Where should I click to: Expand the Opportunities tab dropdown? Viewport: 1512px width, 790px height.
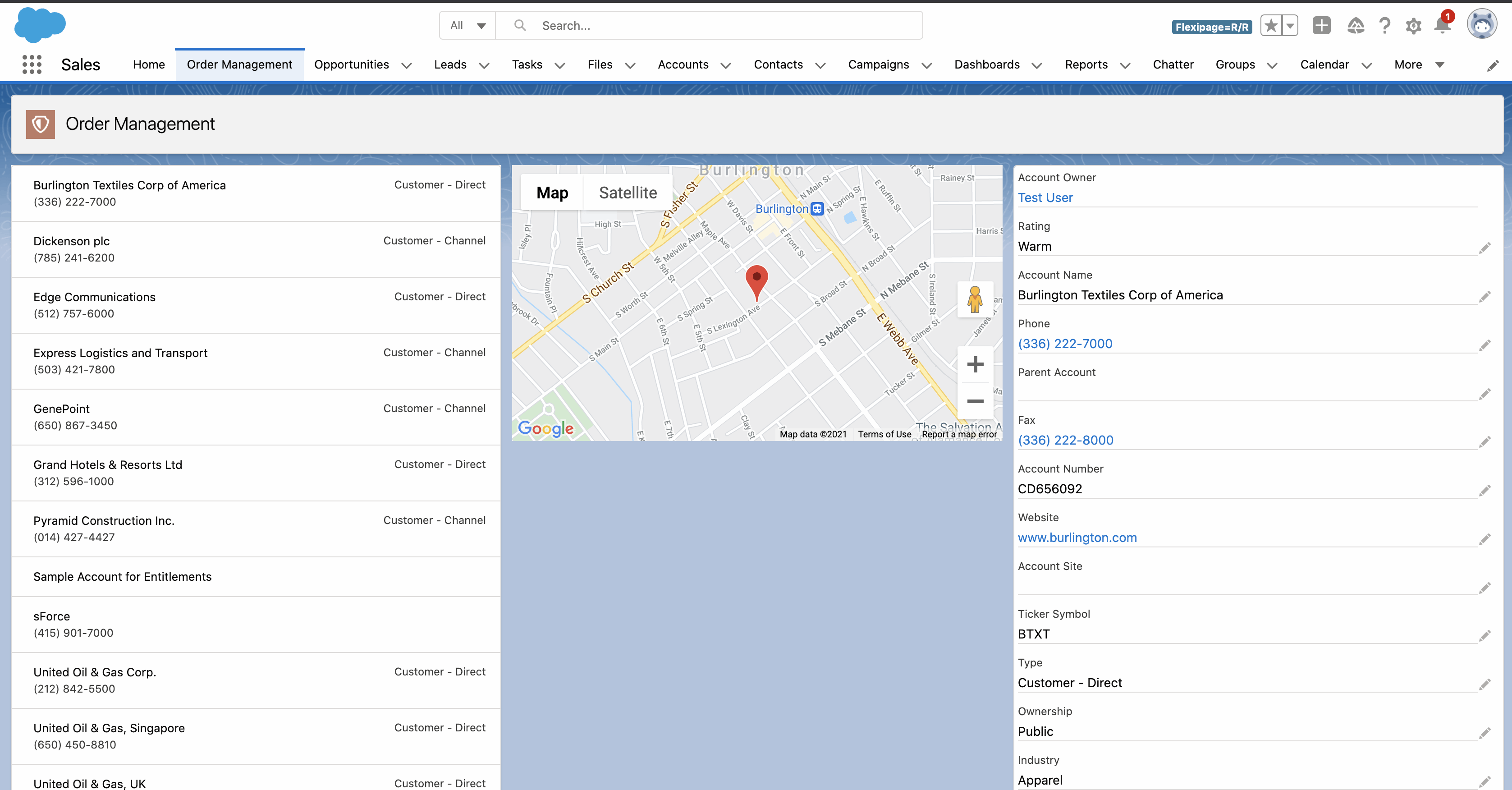[407, 65]
